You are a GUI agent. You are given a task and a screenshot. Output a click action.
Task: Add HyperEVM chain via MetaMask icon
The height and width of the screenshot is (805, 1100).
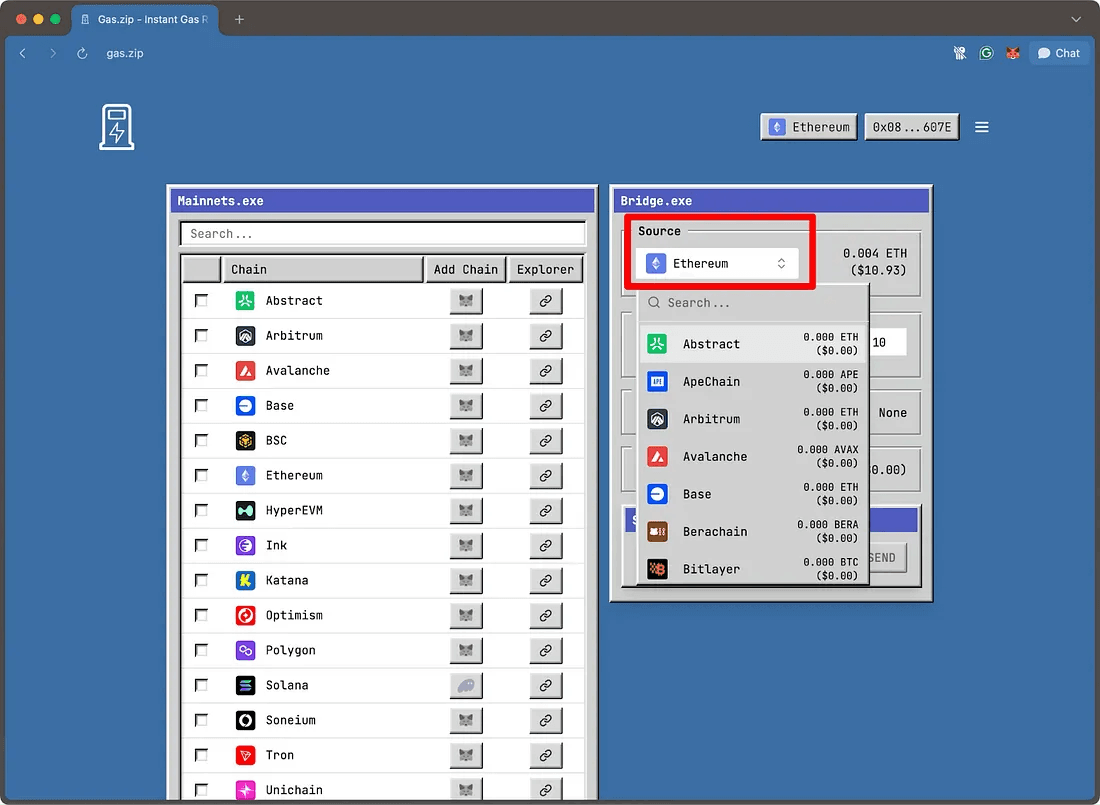point(466,511)
